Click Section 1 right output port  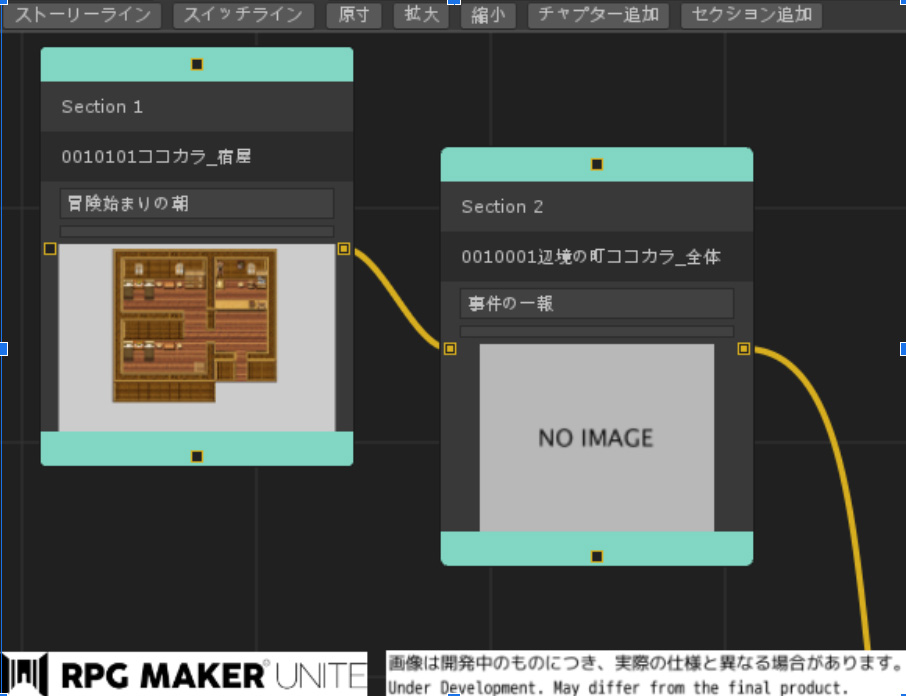pyautogui.click(x=344, y=248)
